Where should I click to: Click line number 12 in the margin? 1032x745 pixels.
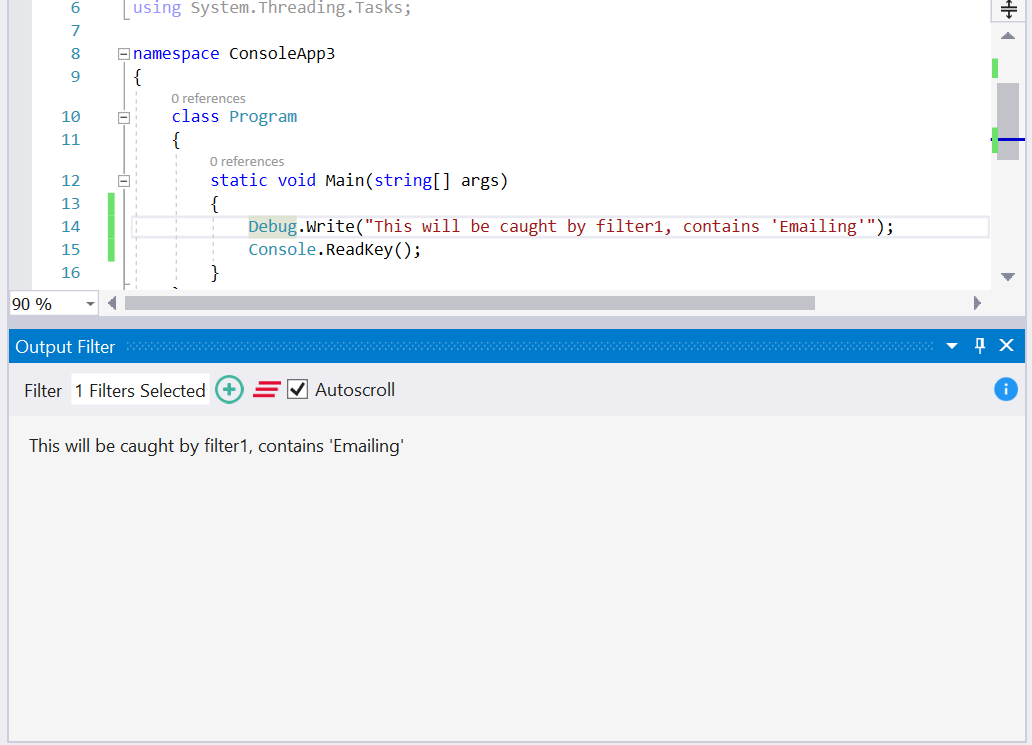coord(70,180)
